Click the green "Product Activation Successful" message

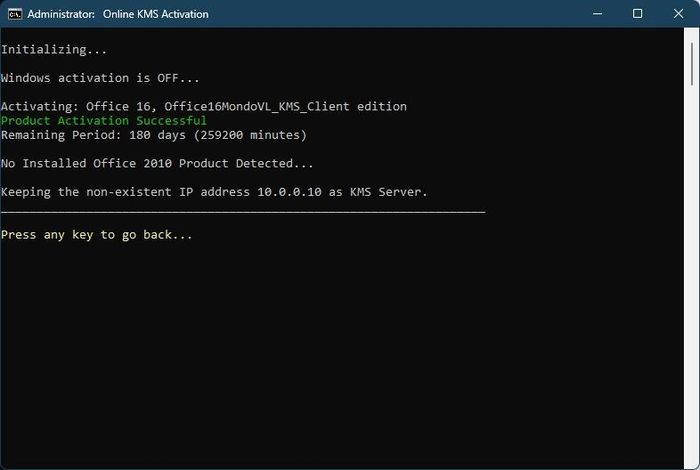tap(104, 120)
